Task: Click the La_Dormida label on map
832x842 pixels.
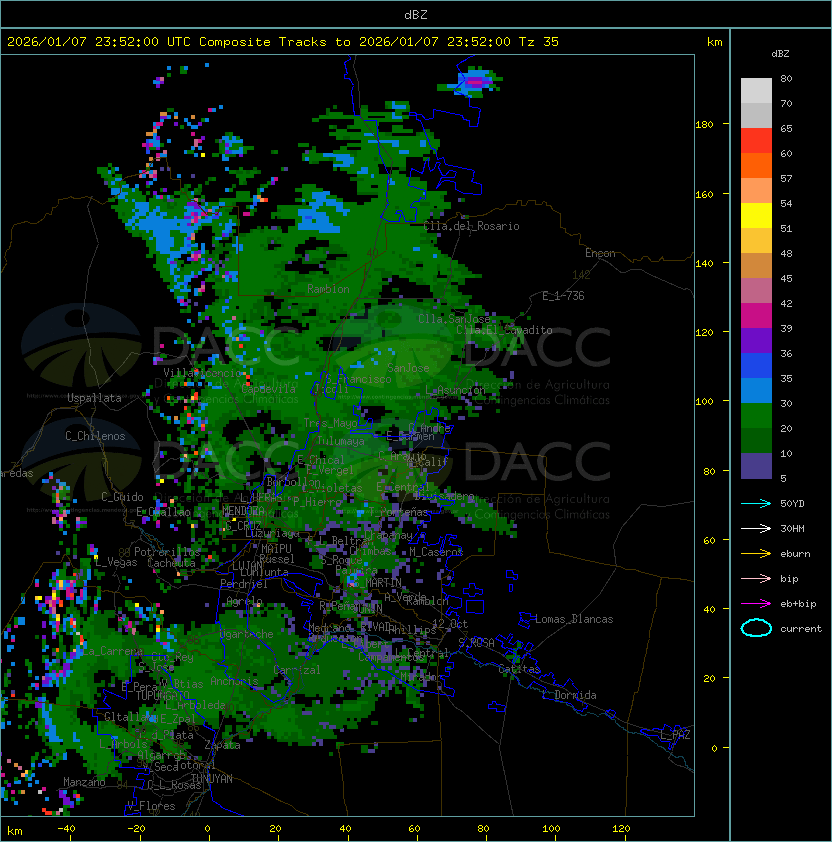Action: (571, 695)
